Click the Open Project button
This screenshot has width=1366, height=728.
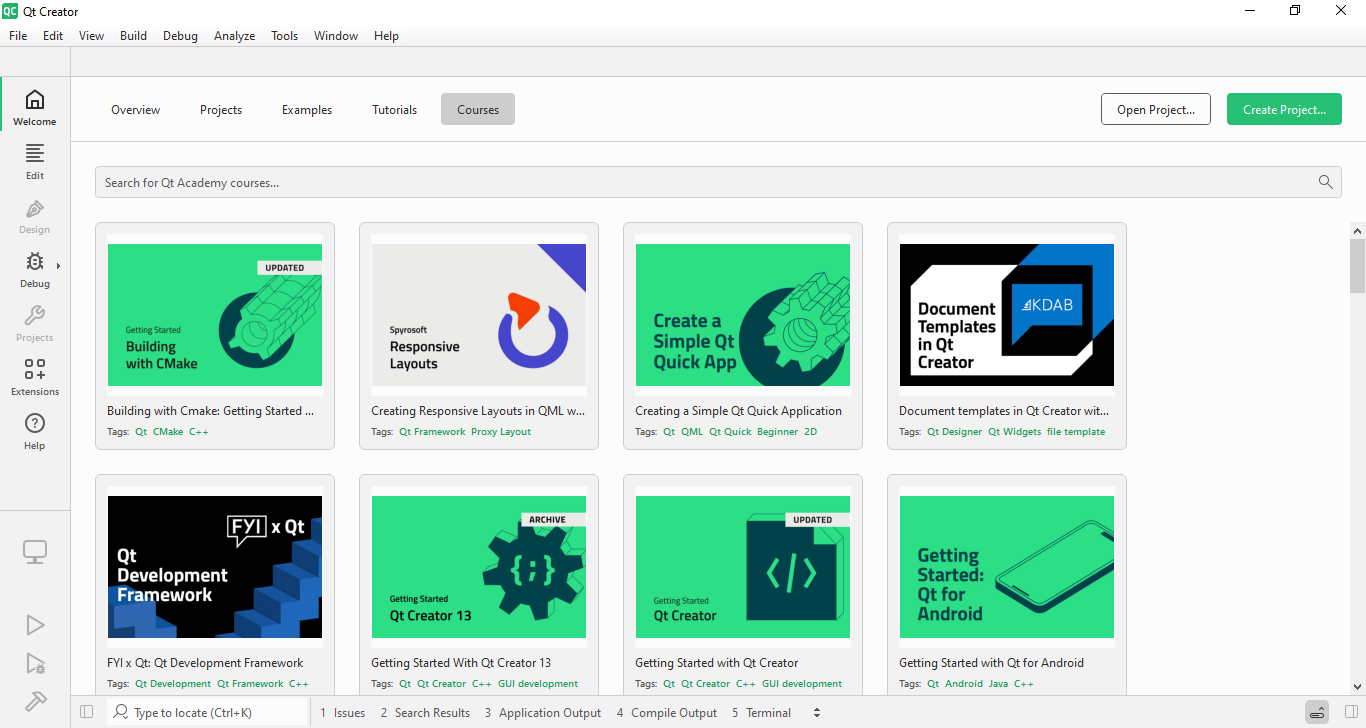pos(1155,110)
